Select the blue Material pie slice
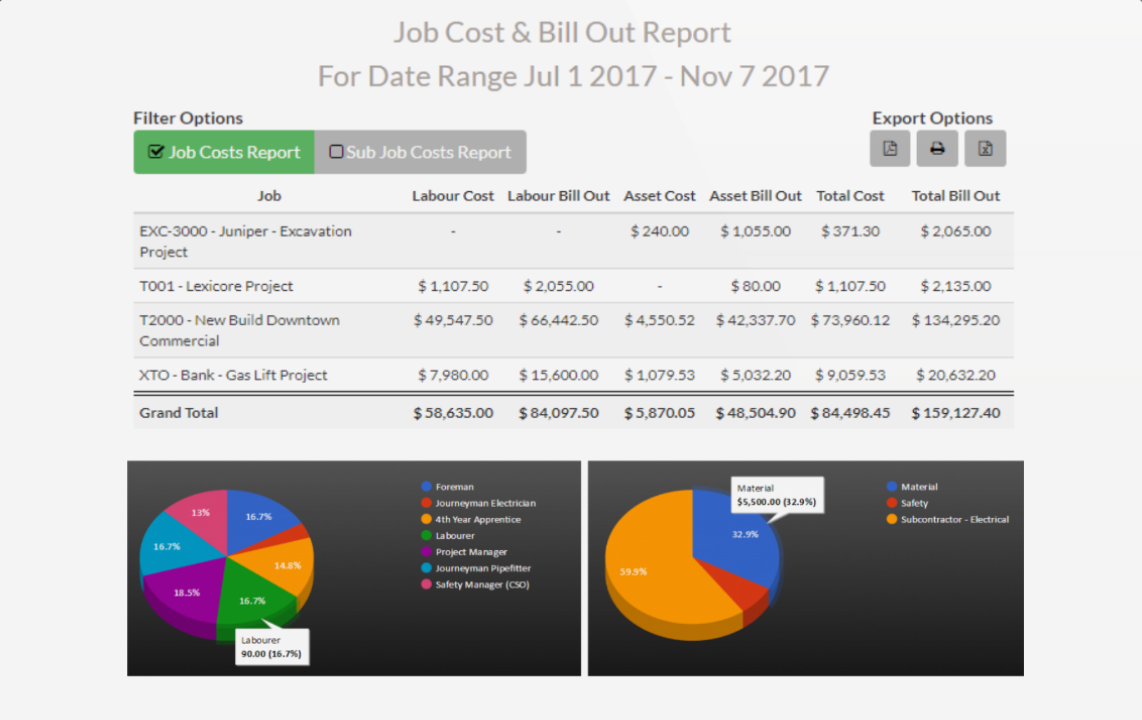The height and width of the screenshot is (720, 1142). click(740, 535)
